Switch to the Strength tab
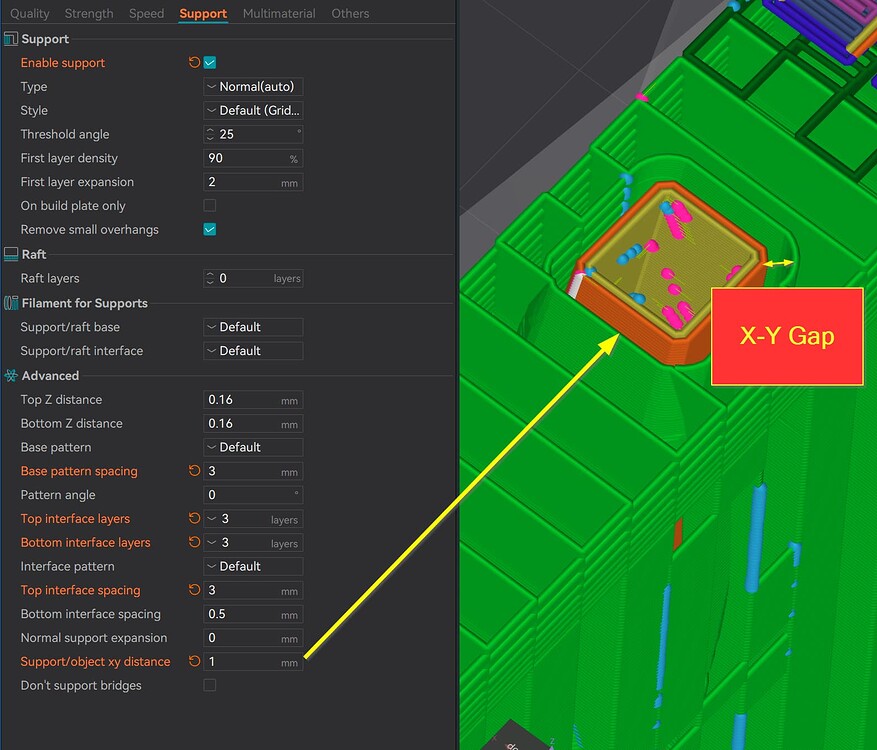Viewport: 877px width, 750px height. coord(89,13)
